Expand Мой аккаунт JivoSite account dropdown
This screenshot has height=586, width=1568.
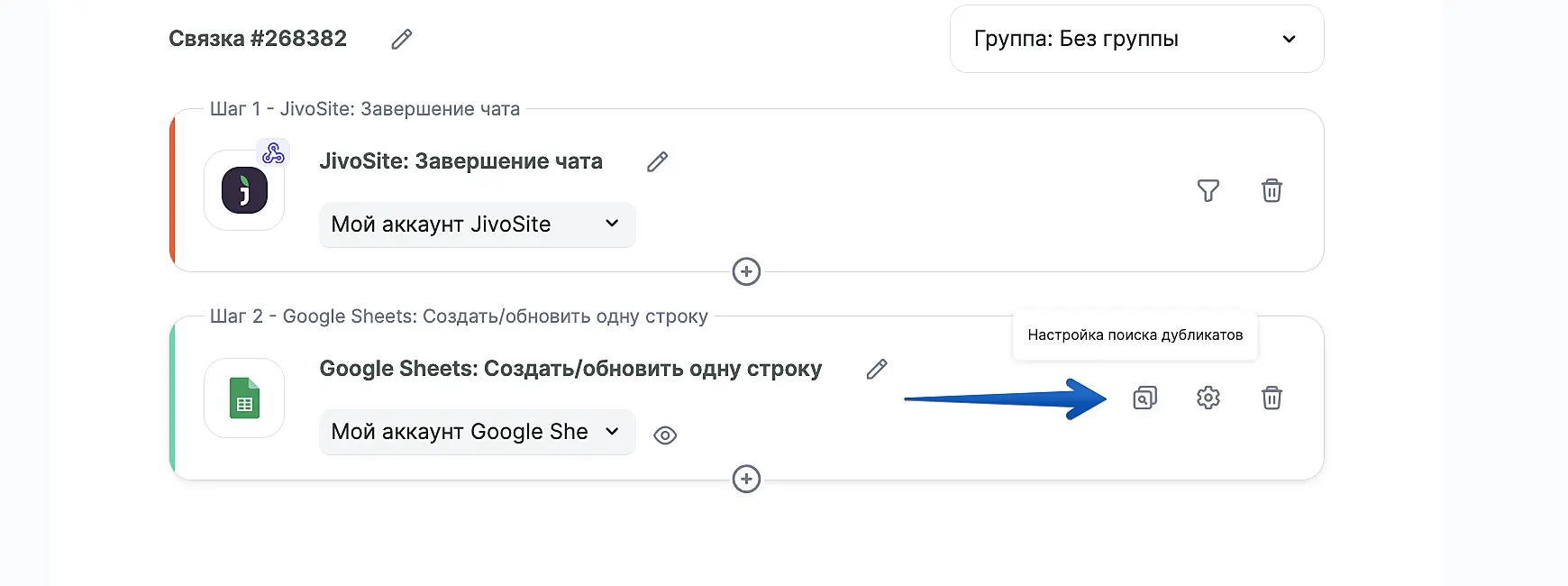click(477, 224)
